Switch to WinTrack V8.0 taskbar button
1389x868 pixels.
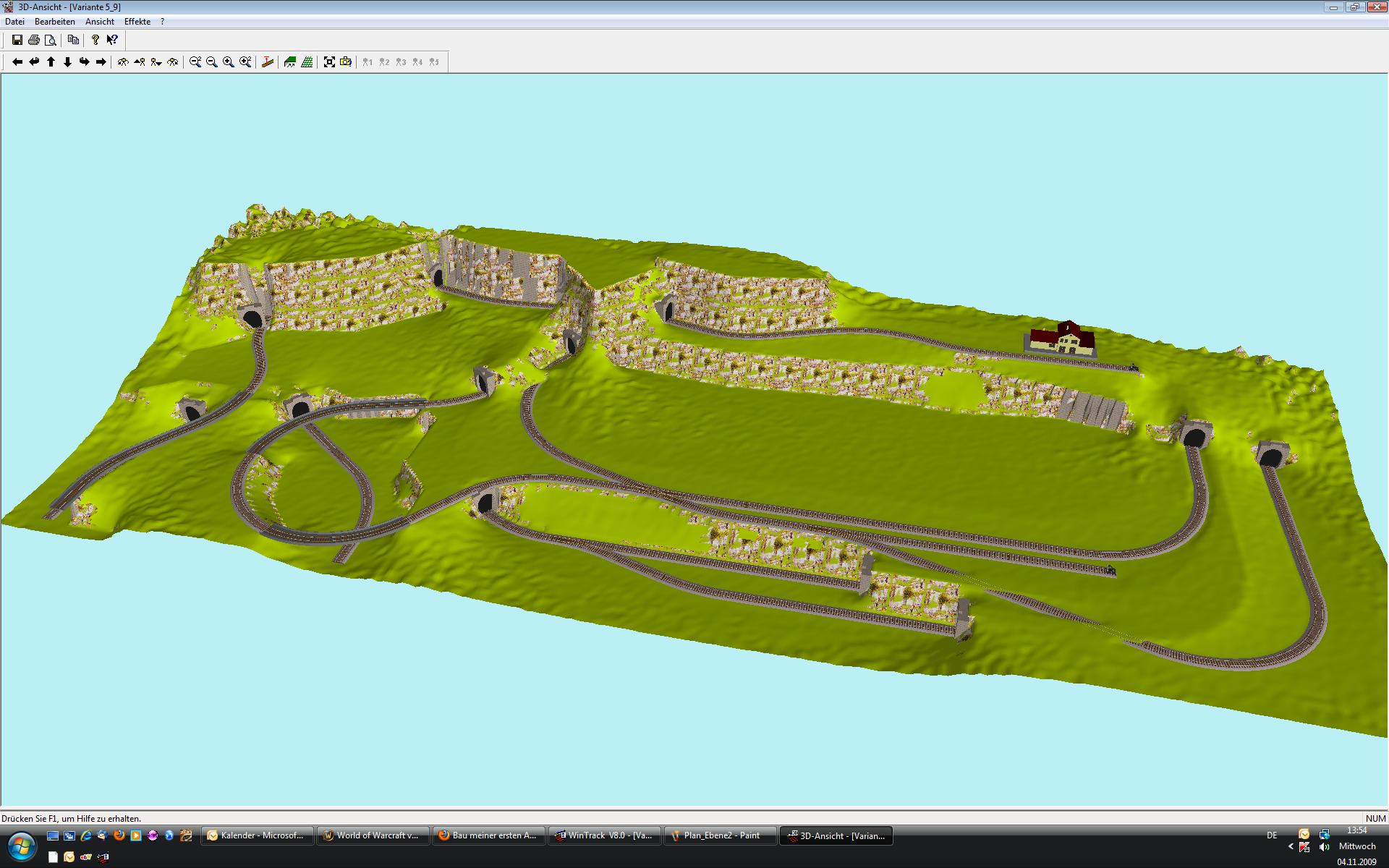604,835
